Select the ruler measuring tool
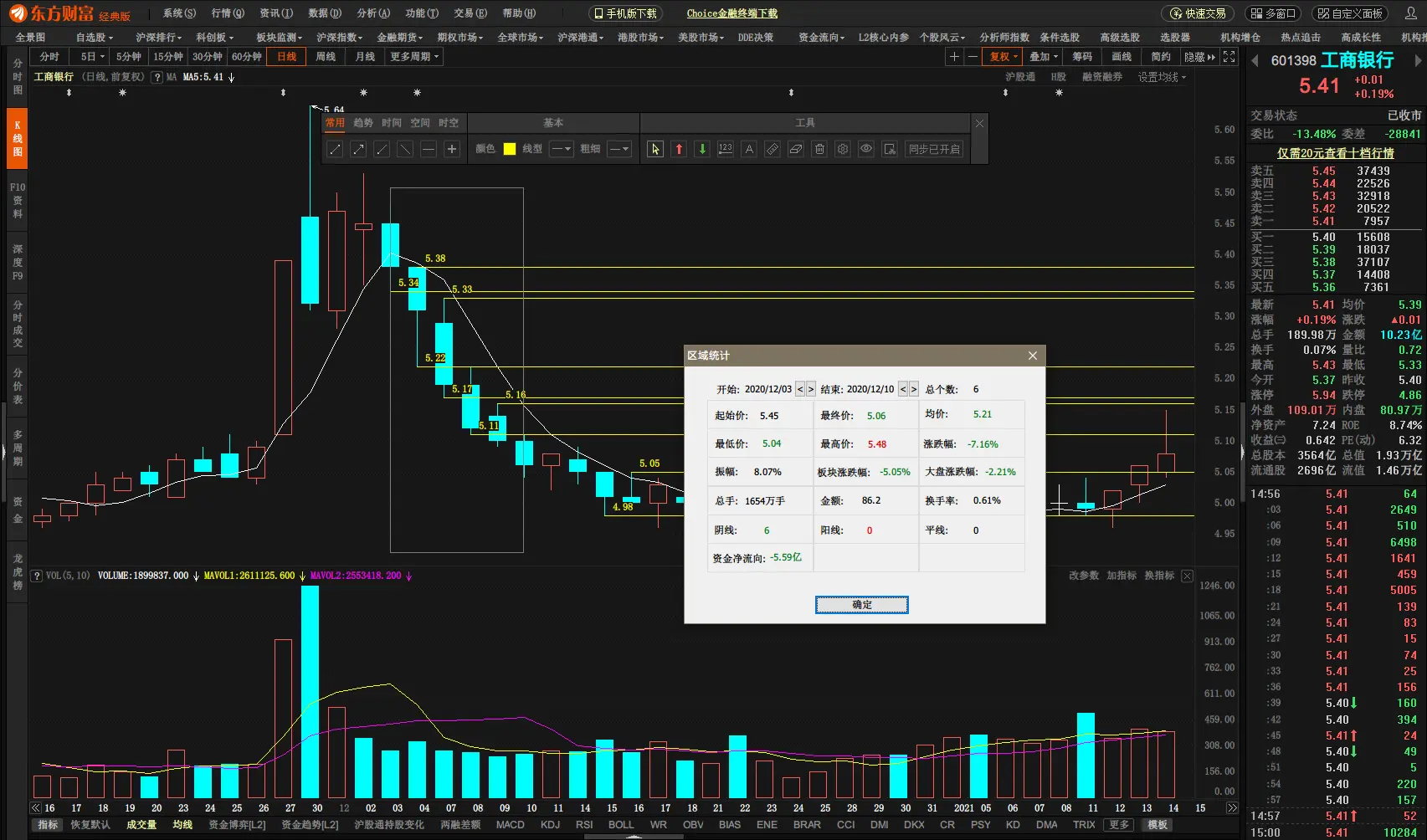Viewport: 1427px width, 840px height. [x=773, y=149]
